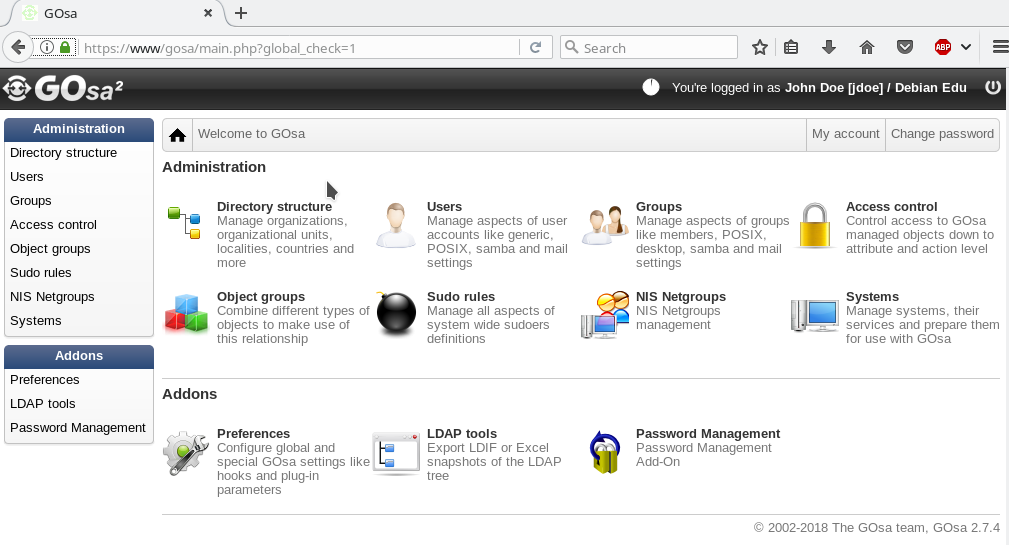Open the Directory structure title link
Viewport: 1009px width, 545px height.
point(274,207)
